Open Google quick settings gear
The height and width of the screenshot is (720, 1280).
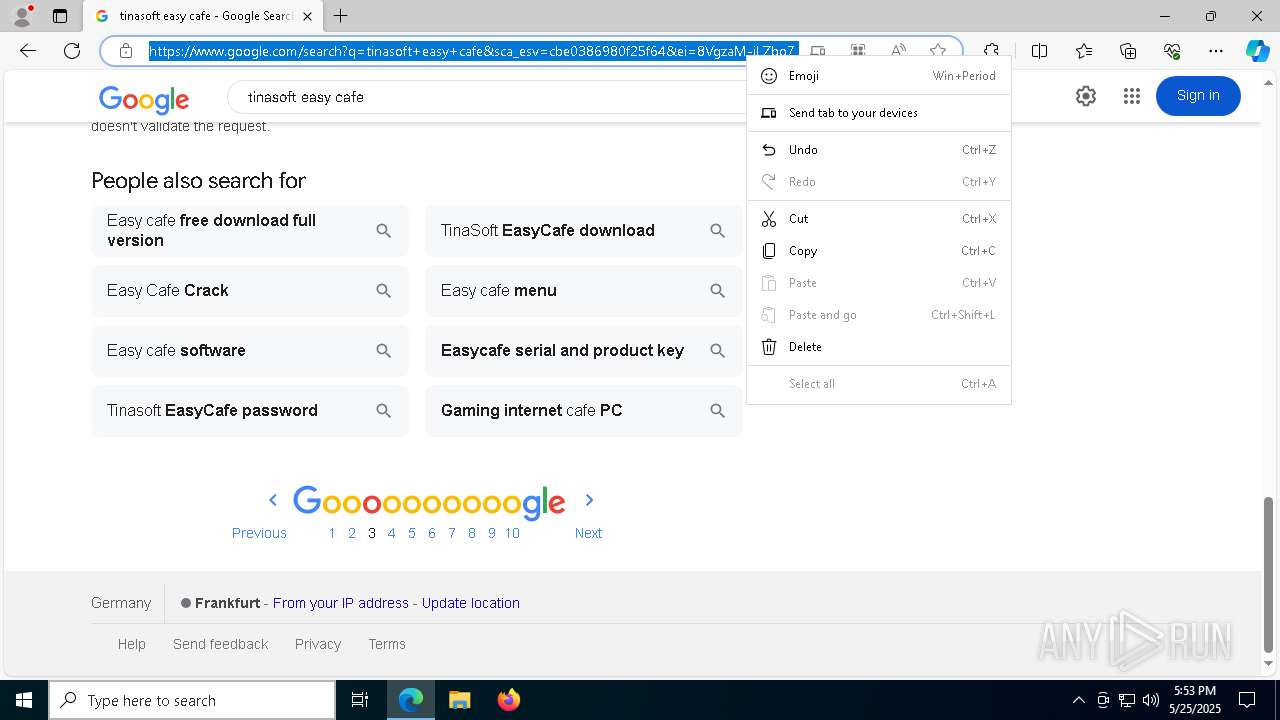tap(1086, 96)
